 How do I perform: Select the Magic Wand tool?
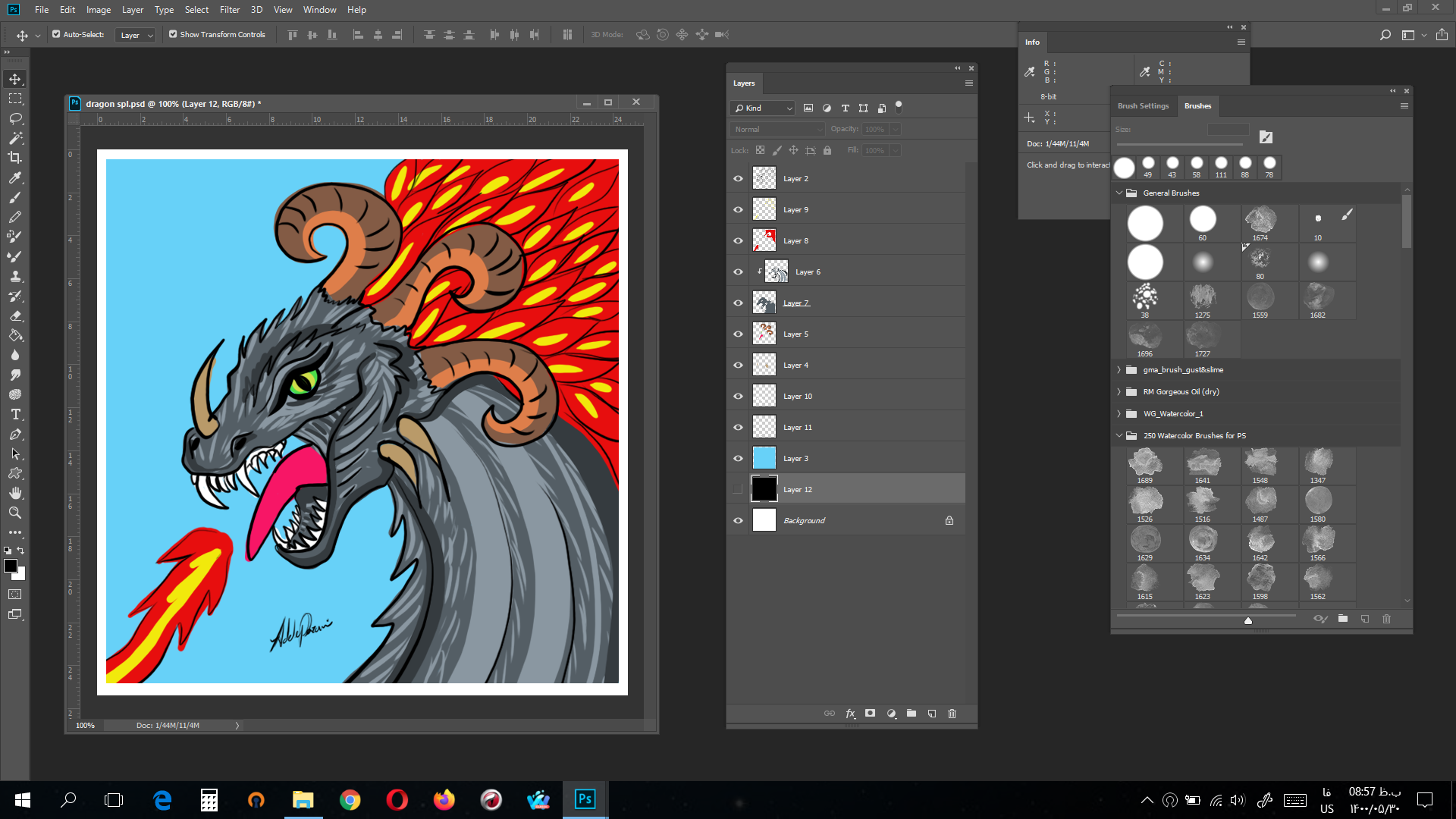click(x=15, y=138)
